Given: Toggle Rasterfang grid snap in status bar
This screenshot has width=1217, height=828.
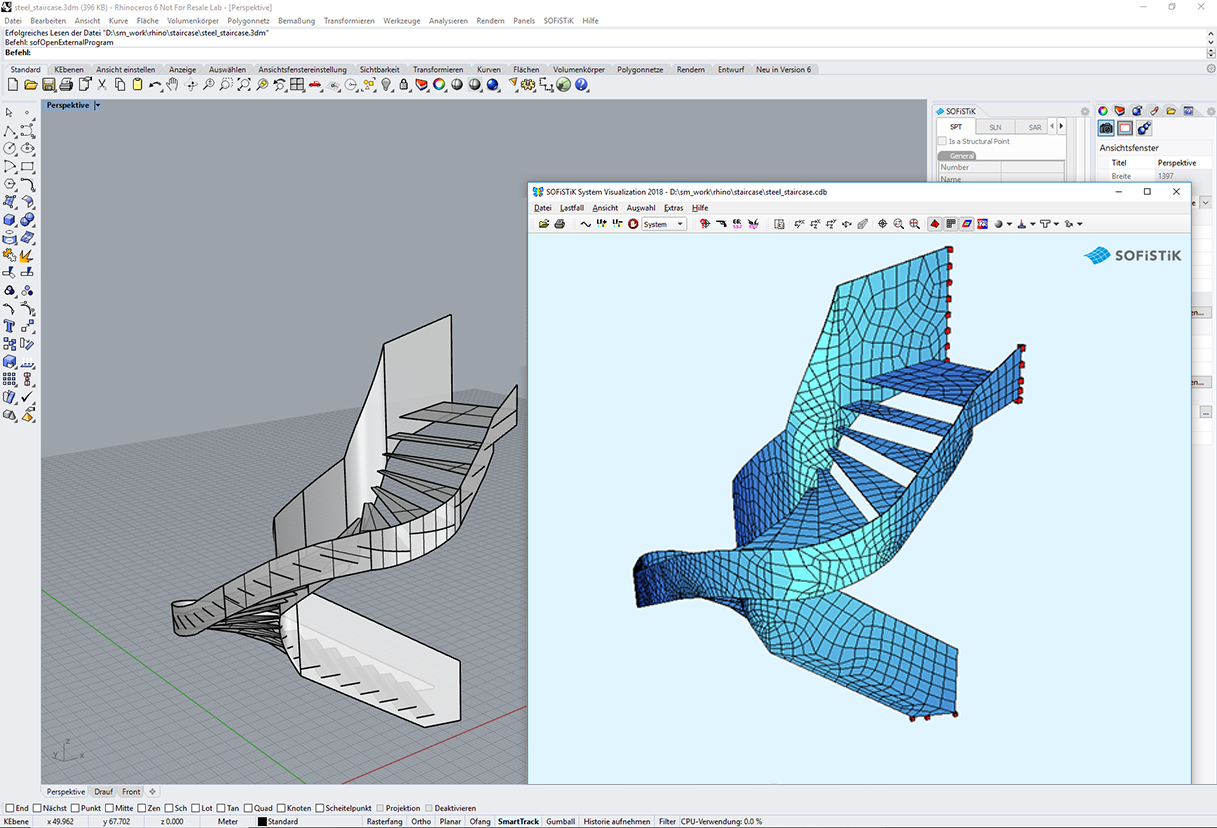Looking at the screenshot, I should [385, 822].
